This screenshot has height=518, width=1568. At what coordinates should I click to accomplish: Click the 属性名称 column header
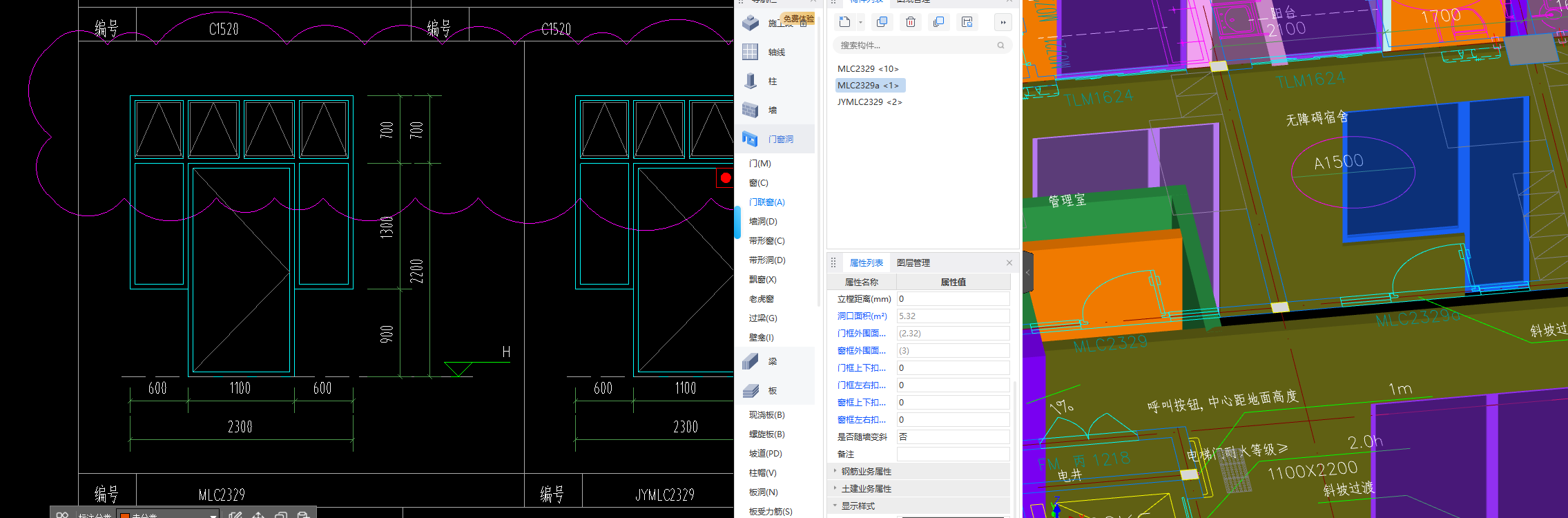(862, 282)
